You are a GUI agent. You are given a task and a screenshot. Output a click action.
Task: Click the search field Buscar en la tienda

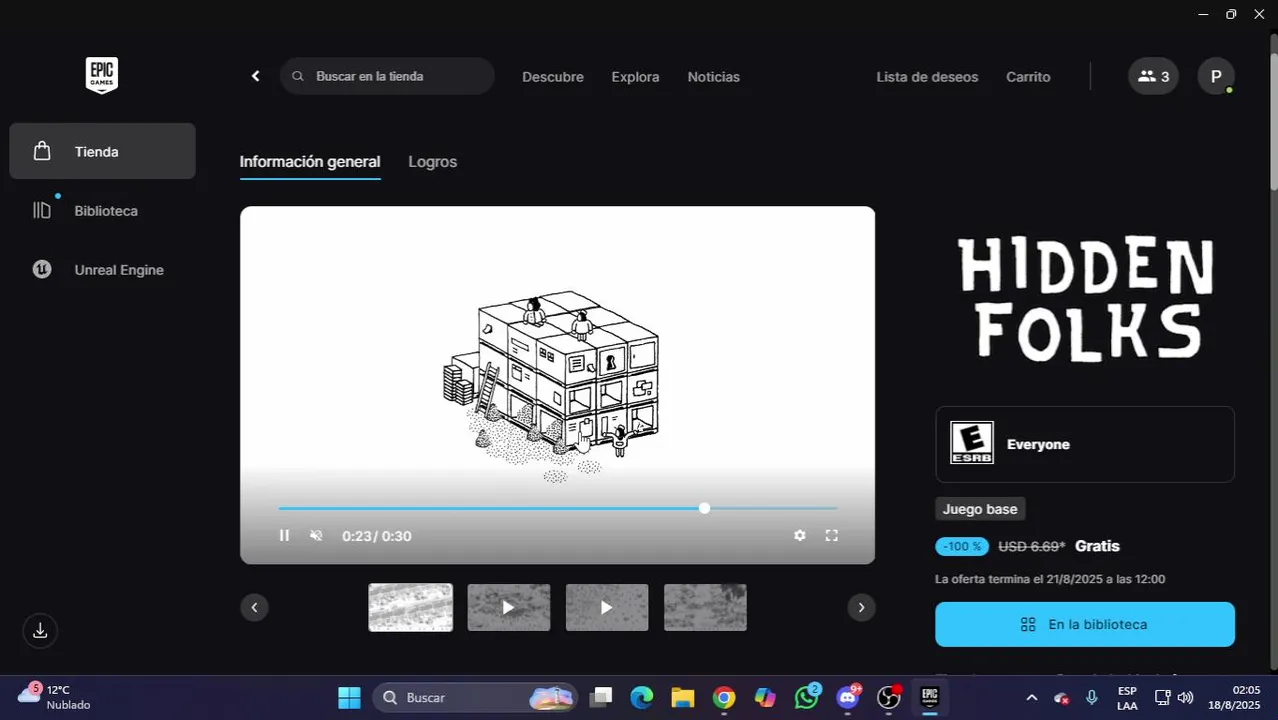click(387, 76)
